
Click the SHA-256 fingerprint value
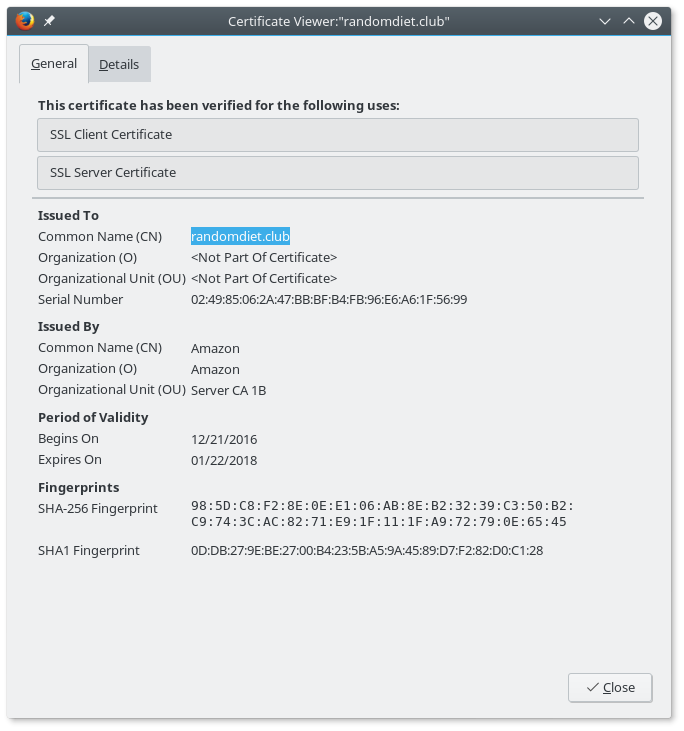coord(382,514)
